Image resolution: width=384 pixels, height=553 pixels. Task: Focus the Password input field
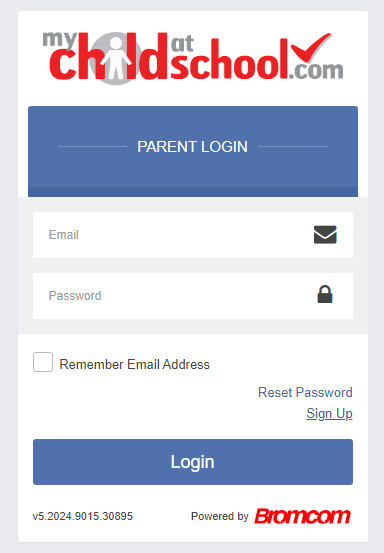pyautogui.click(x=193, y=296)
